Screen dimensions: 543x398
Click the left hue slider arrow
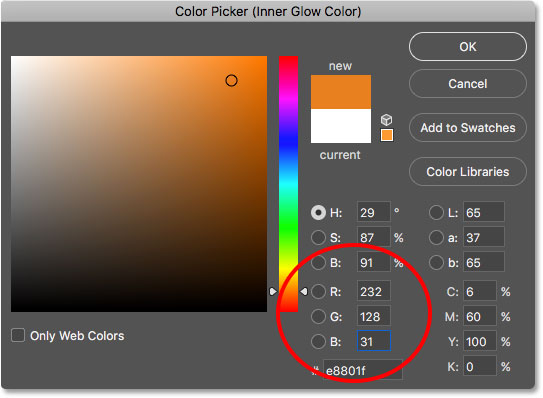(273, 292)
